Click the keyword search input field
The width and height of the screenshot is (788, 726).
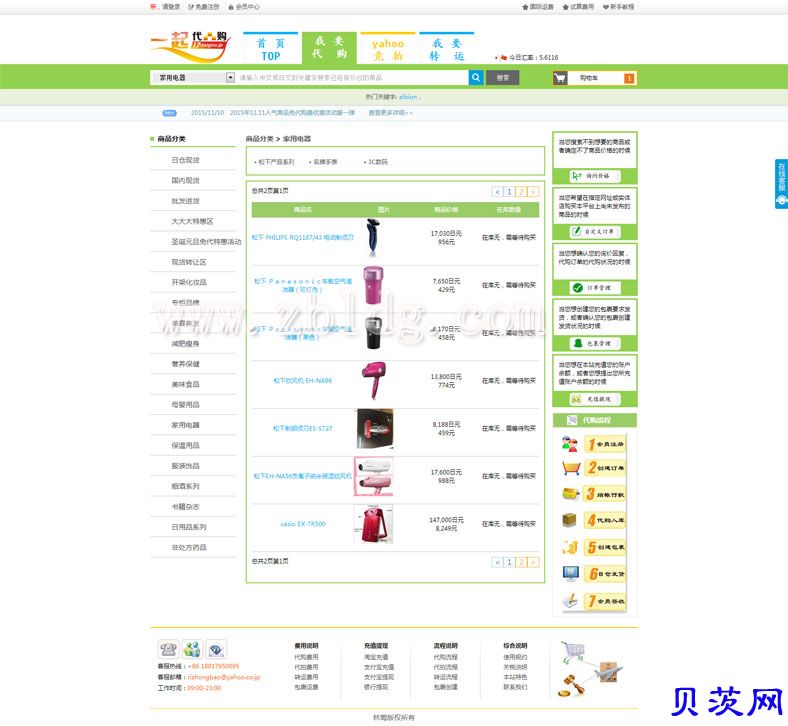click(x=352, y=77)
